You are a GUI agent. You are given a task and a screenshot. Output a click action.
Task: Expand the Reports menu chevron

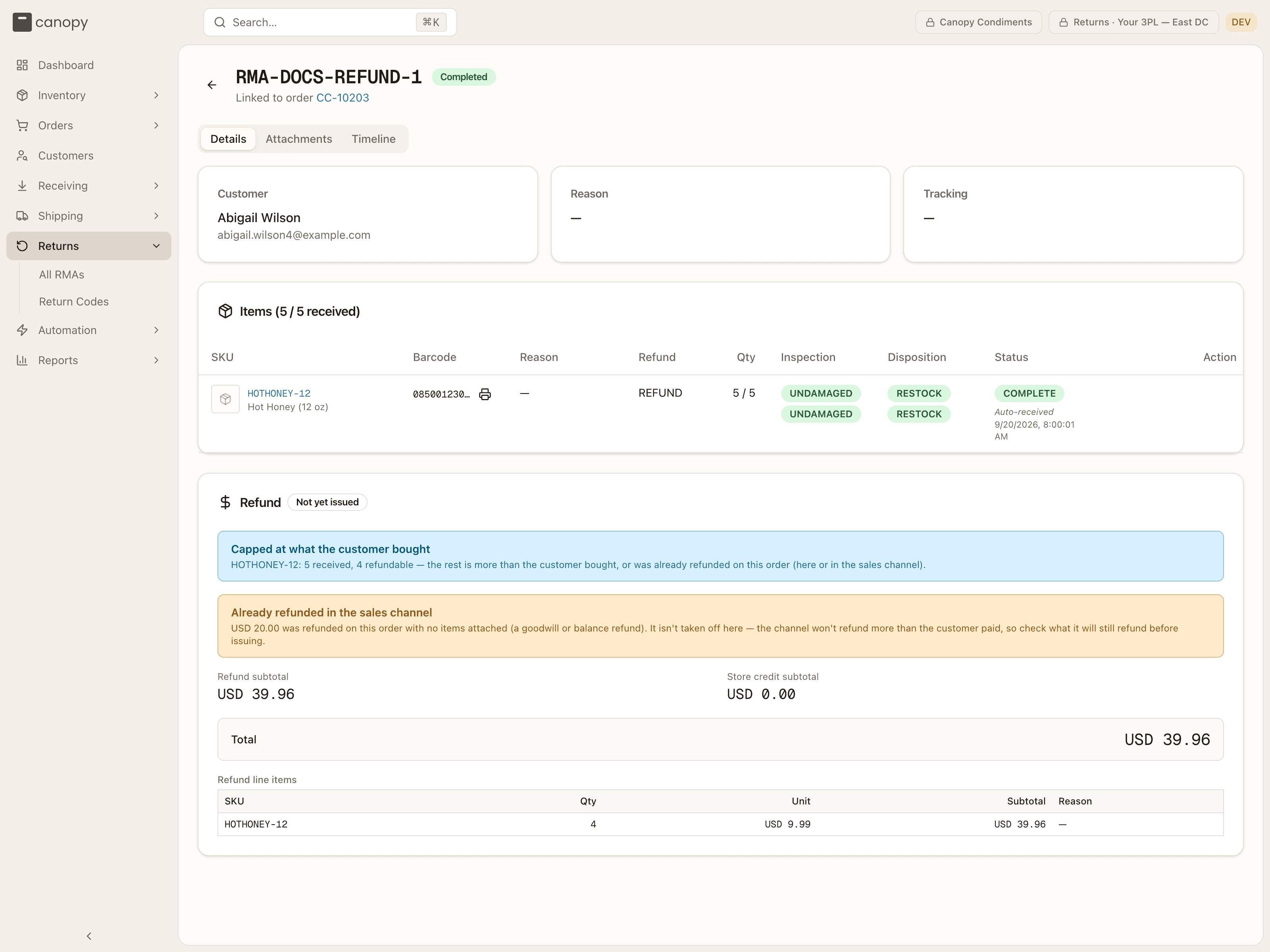pos(156,360)
